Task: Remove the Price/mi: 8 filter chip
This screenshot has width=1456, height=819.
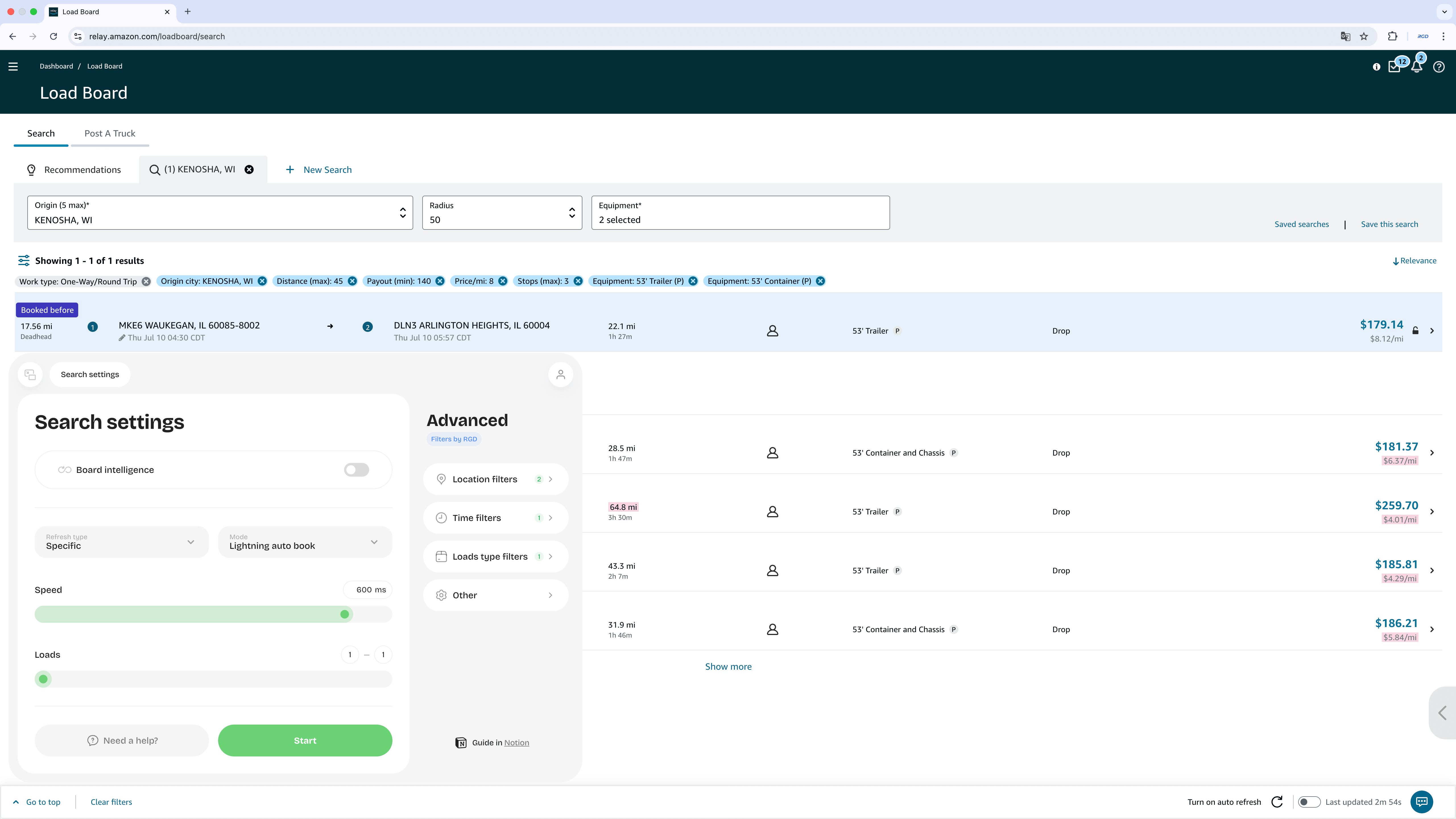Action: [x=502, y=281]
